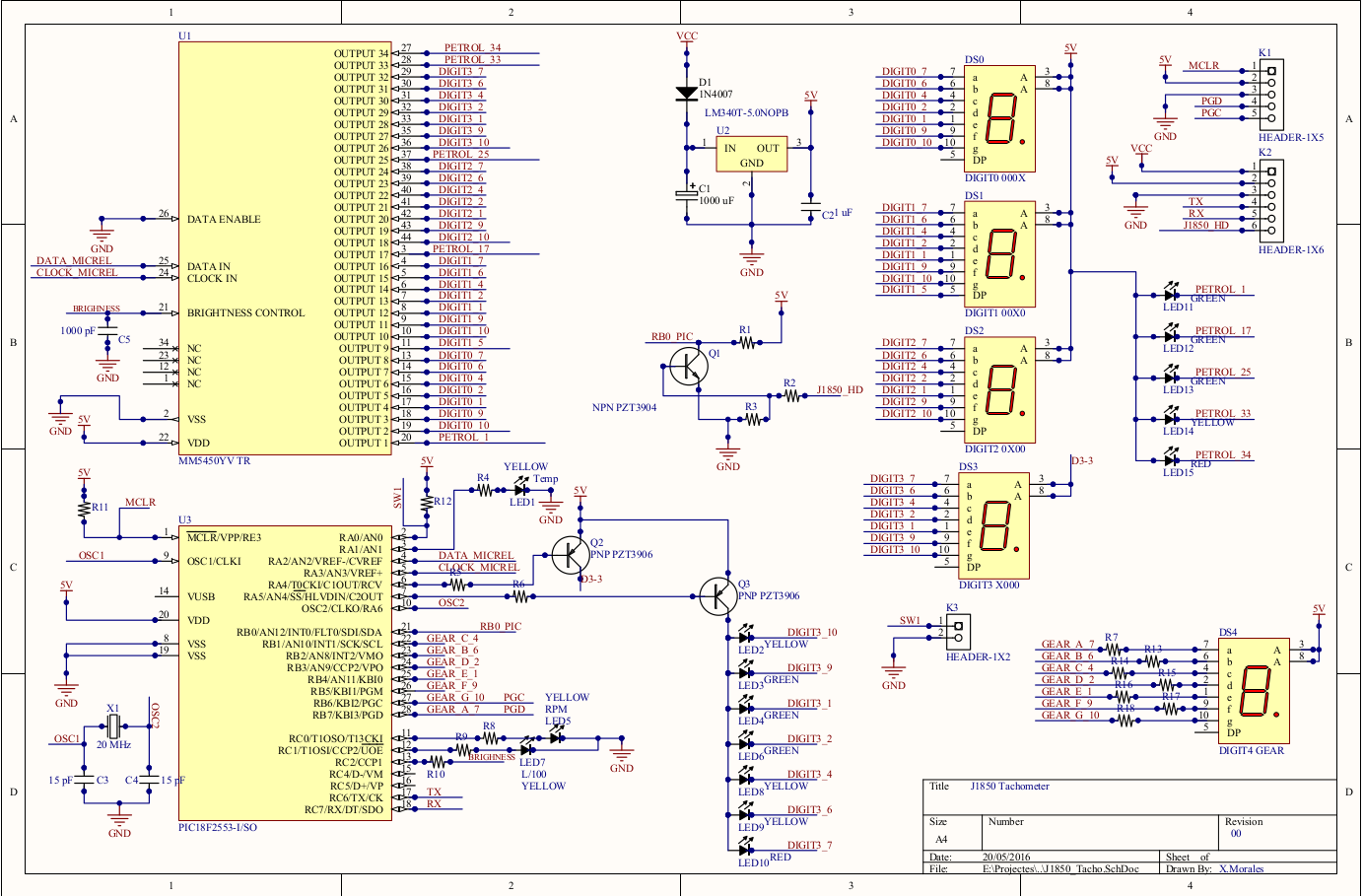
Task: Select the D1 1N4007 diode symbol
Action: 687,94
